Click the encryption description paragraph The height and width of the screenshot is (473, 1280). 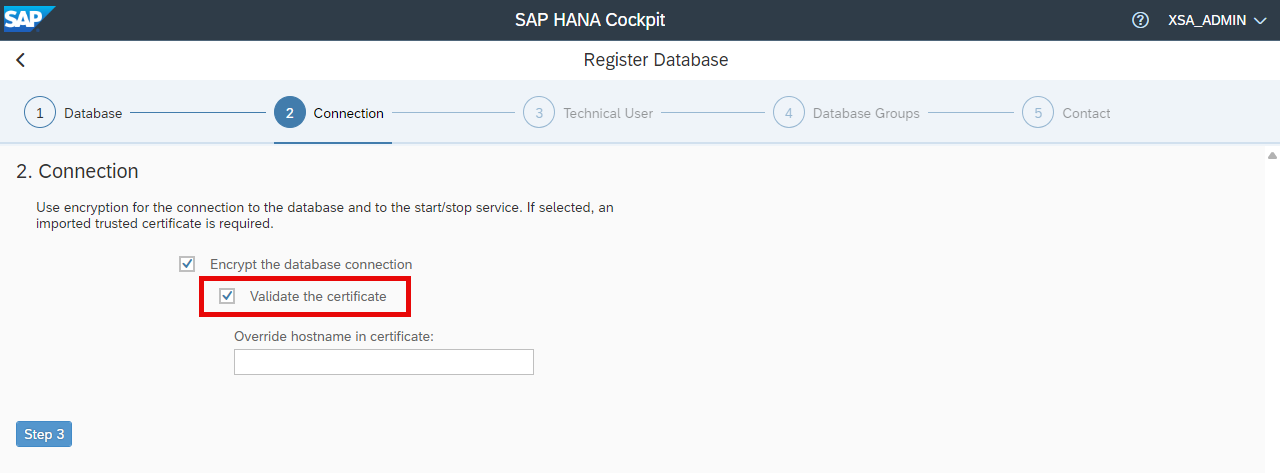pyautogui.click(x=325, y=215)
